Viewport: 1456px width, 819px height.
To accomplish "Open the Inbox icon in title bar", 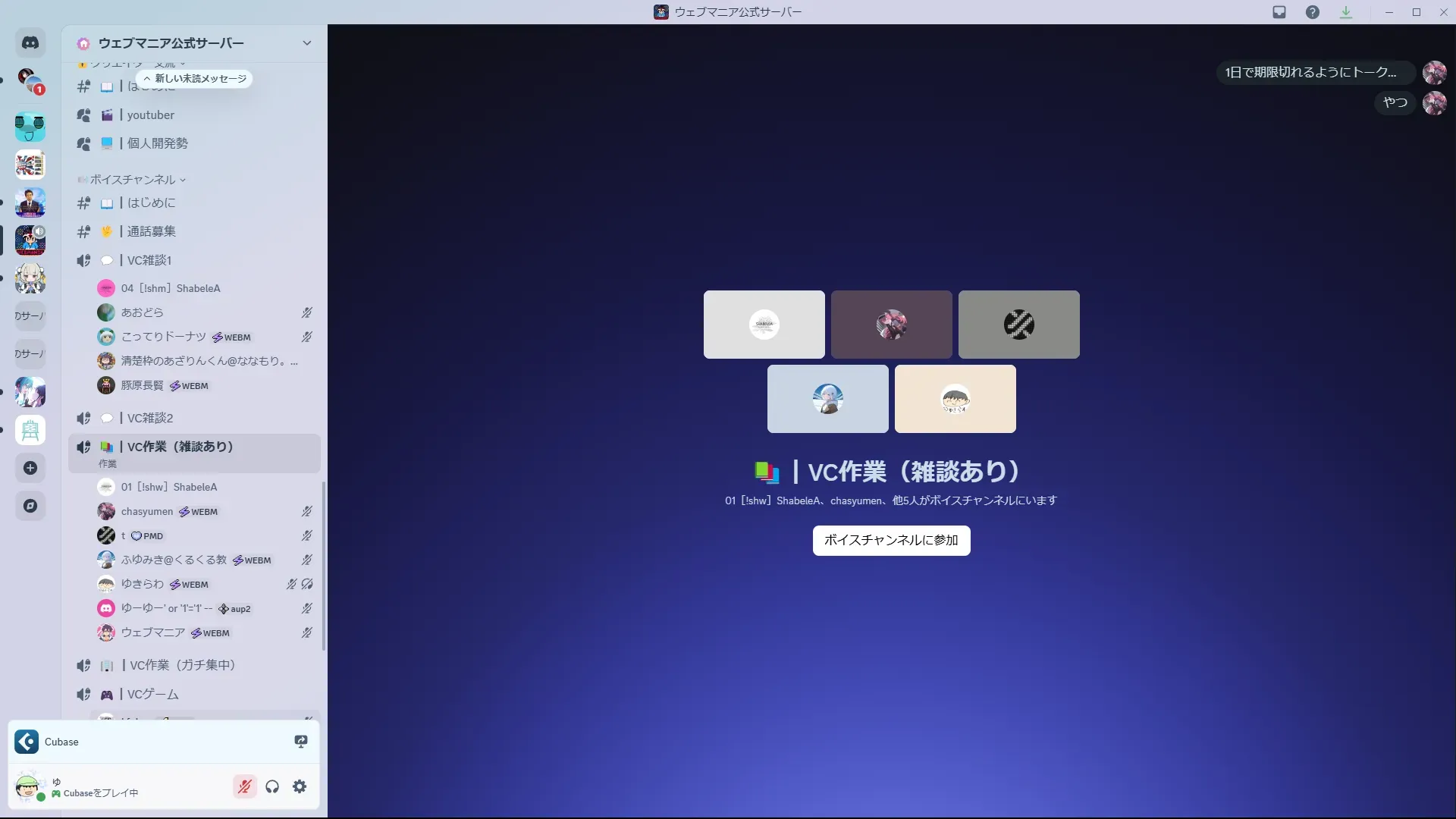I will [x=1279, y=12].
